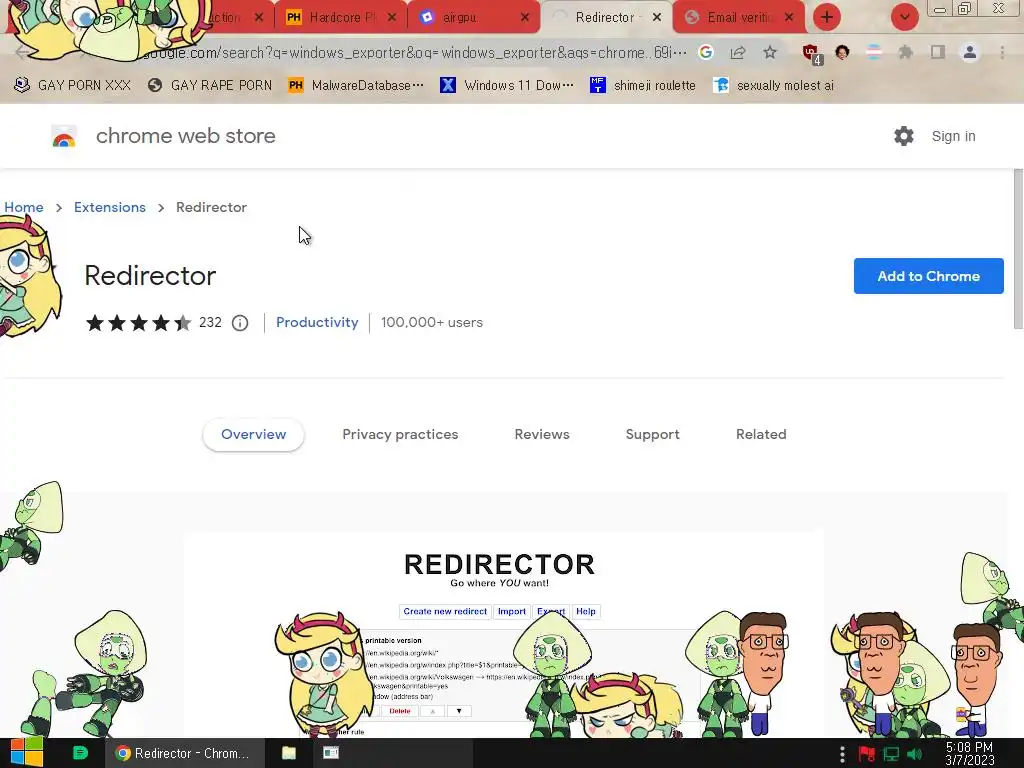Open the Reviews tab
Viewport: 1024px width, 768px height.
tap(542, 434)
